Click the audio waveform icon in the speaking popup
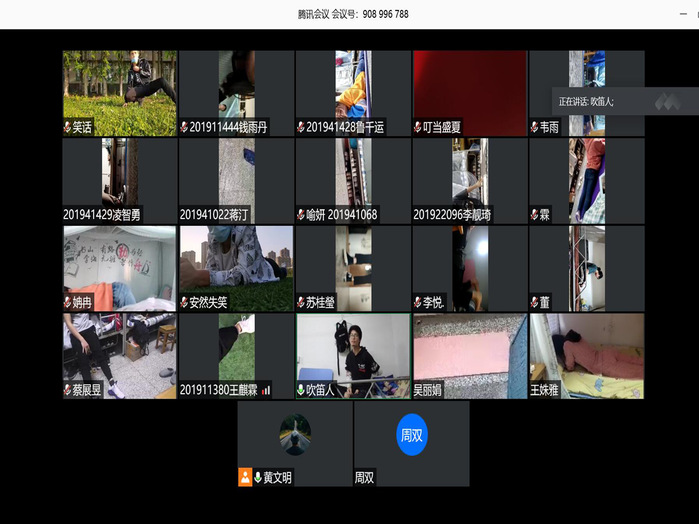This screenshot has height=524, width=699. [x=667, y=101]
